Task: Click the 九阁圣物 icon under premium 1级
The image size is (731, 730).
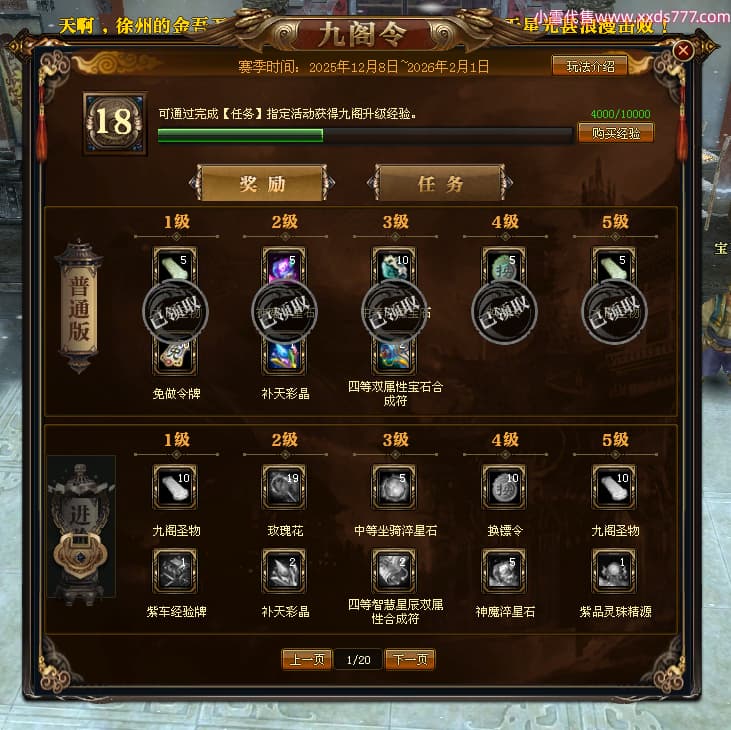Action: pyautogui.click(x=175, y=487)
